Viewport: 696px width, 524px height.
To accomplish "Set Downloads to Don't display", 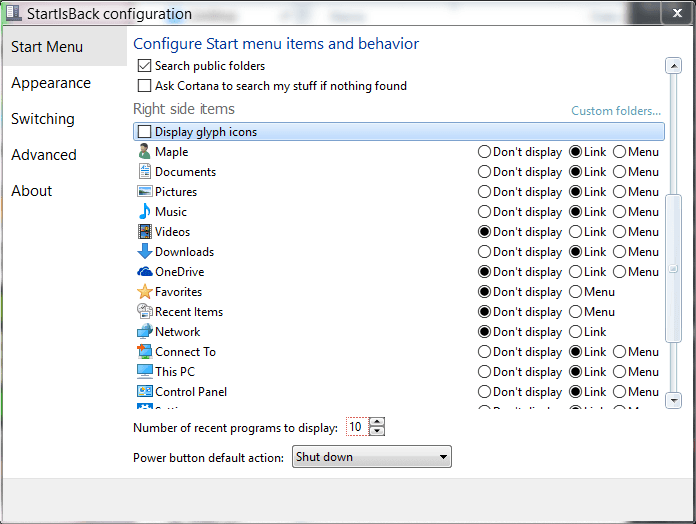I will (x=484, y=252).
